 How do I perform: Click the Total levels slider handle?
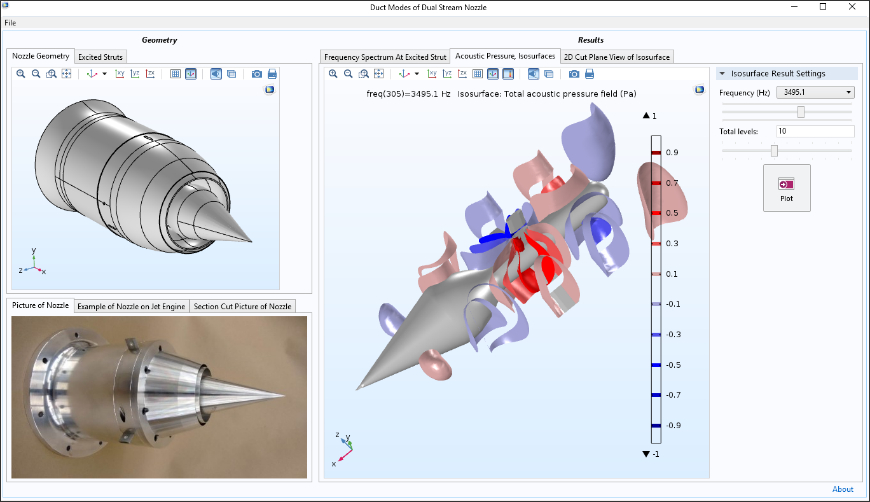(774, 151)
